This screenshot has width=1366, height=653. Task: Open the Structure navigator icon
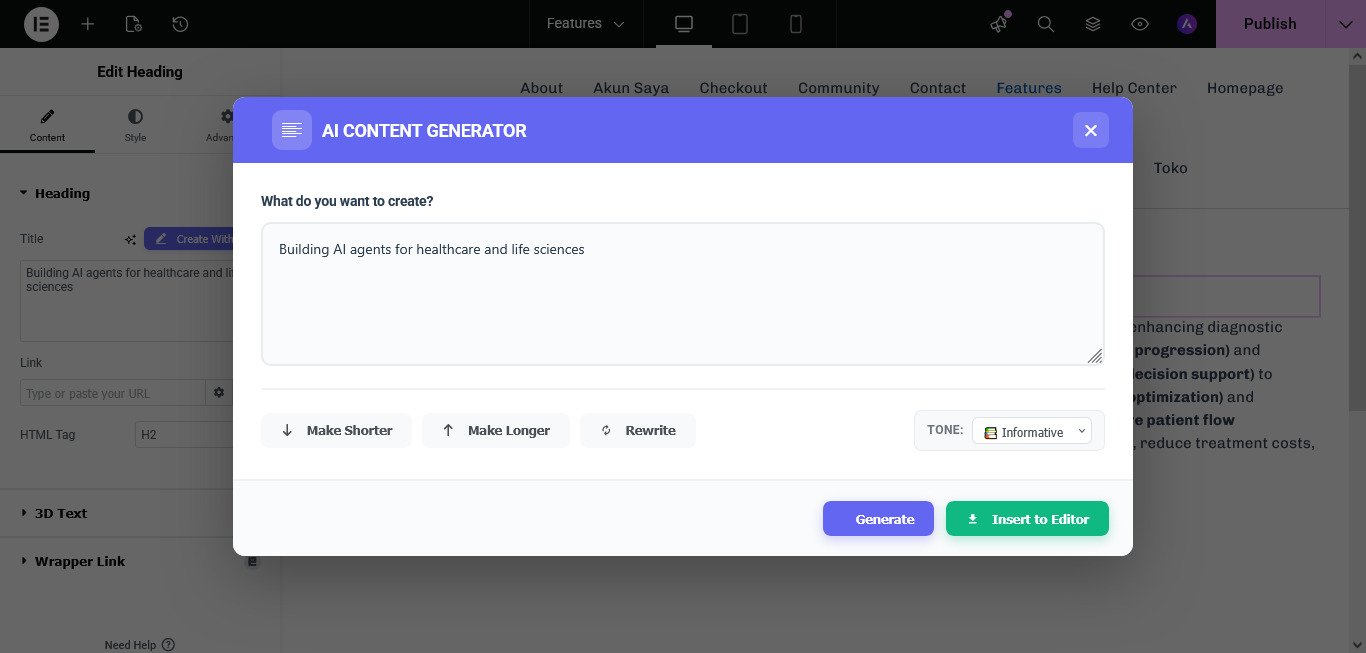1093,24
